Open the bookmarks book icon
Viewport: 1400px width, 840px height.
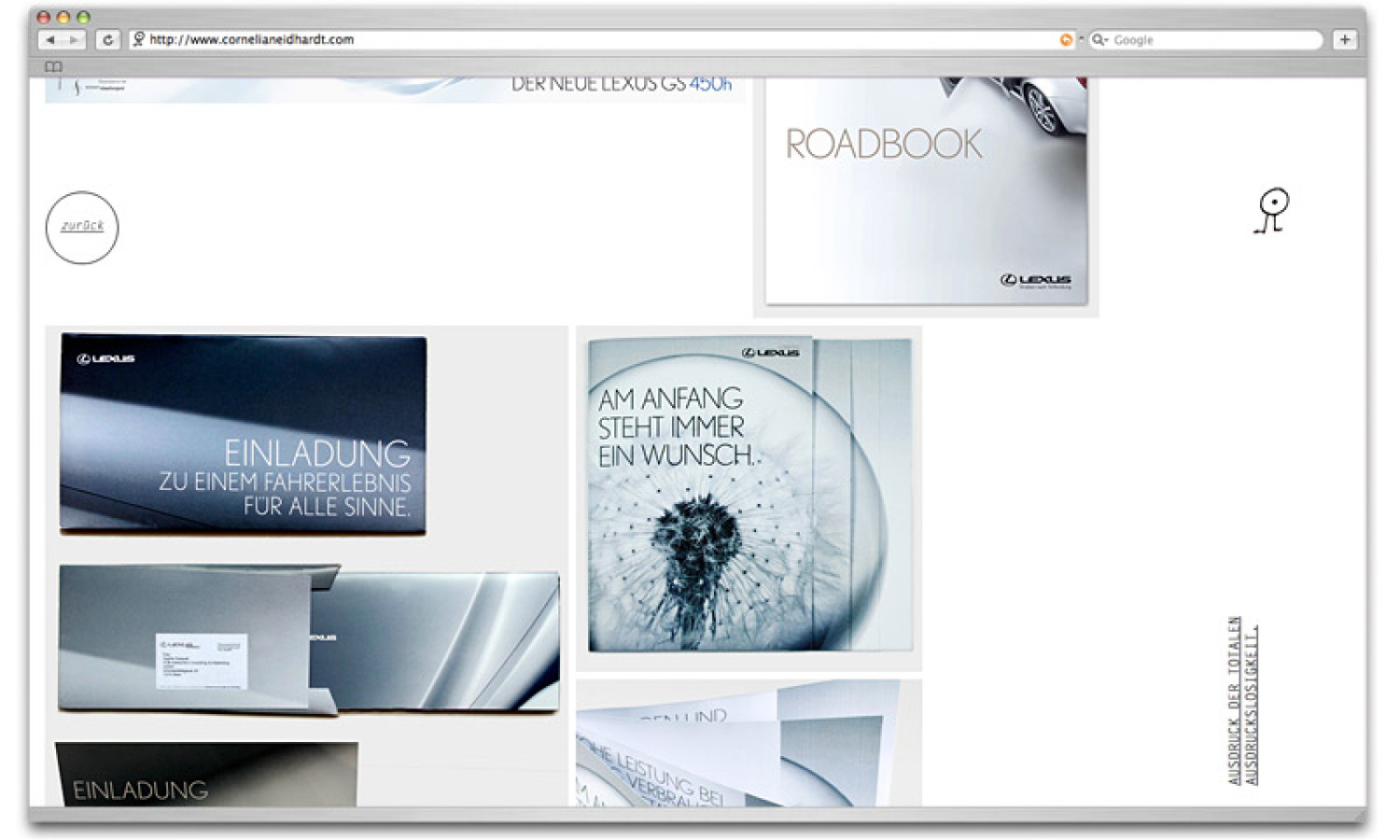[x=54, y=67]
